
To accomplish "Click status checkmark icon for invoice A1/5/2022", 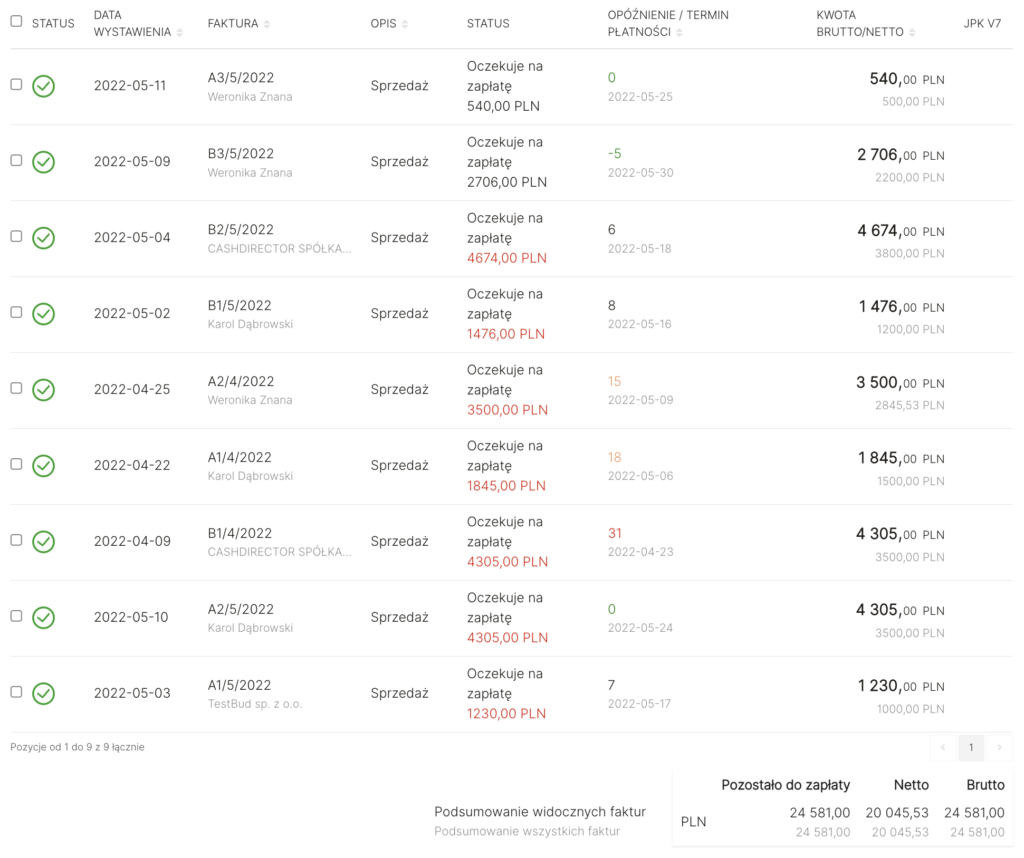I will (x=43, y=694).
